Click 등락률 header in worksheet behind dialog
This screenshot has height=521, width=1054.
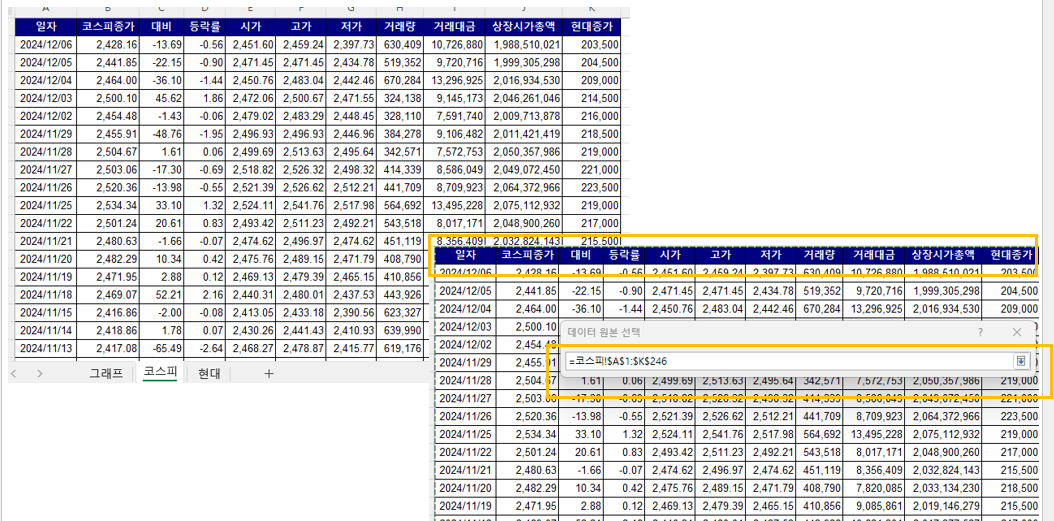[624, 255]
